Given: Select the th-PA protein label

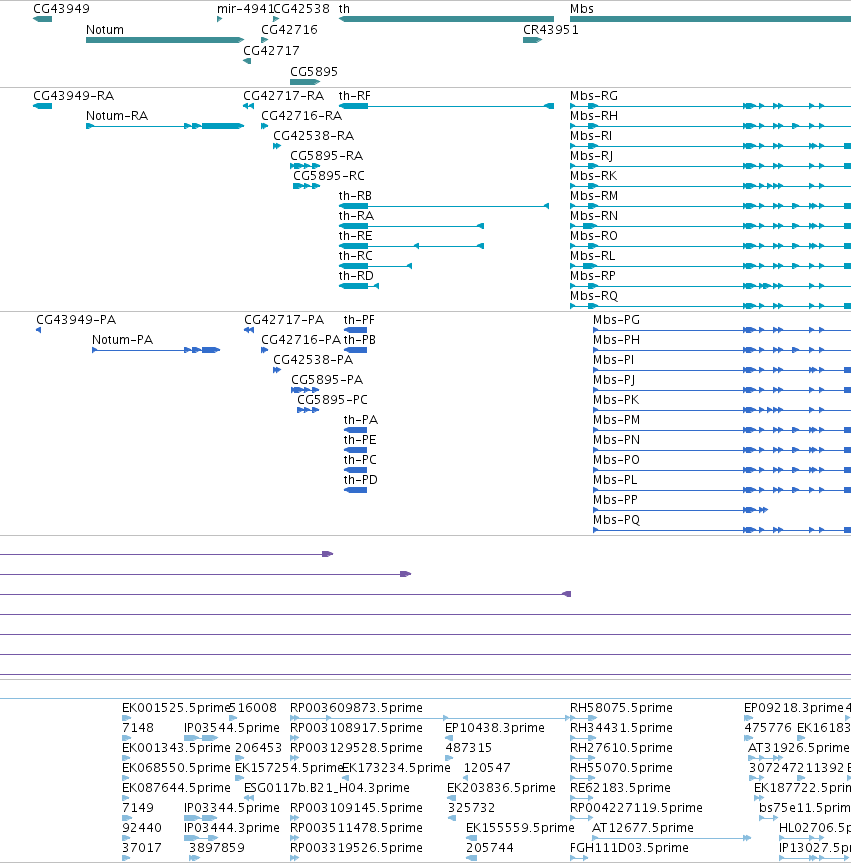Looking at the screenshot, I should pyautogui.click(x=361, y=420).
